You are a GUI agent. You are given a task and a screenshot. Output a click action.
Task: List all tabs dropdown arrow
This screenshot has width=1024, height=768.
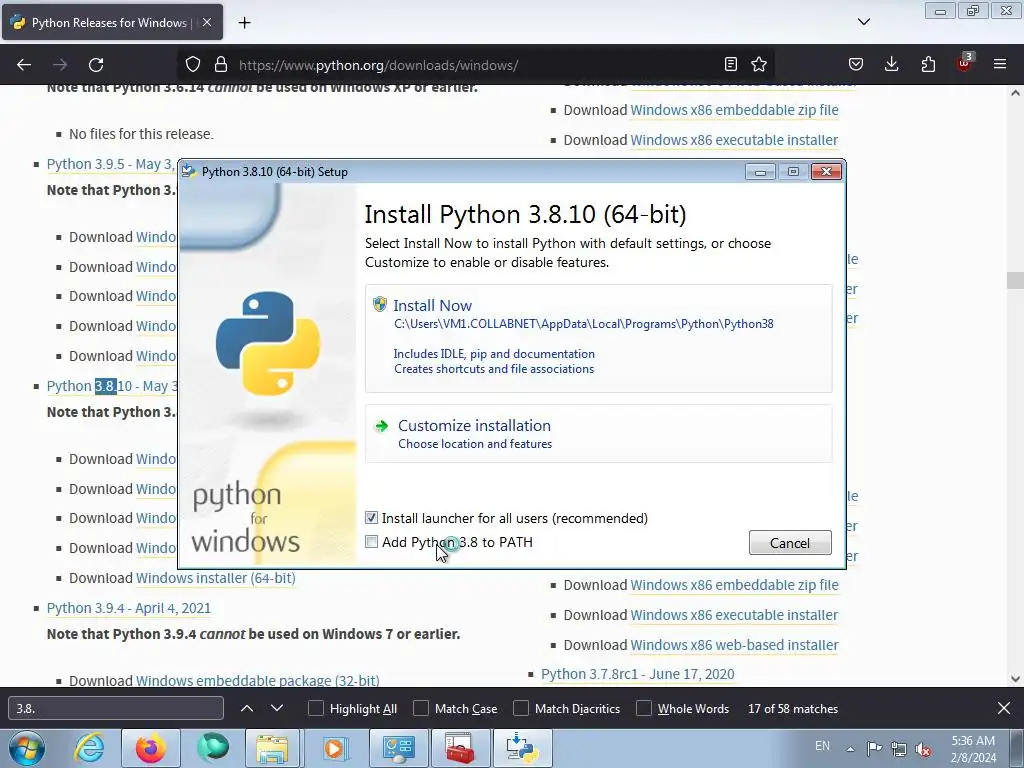pyautogui.click(x=864, y=22)
